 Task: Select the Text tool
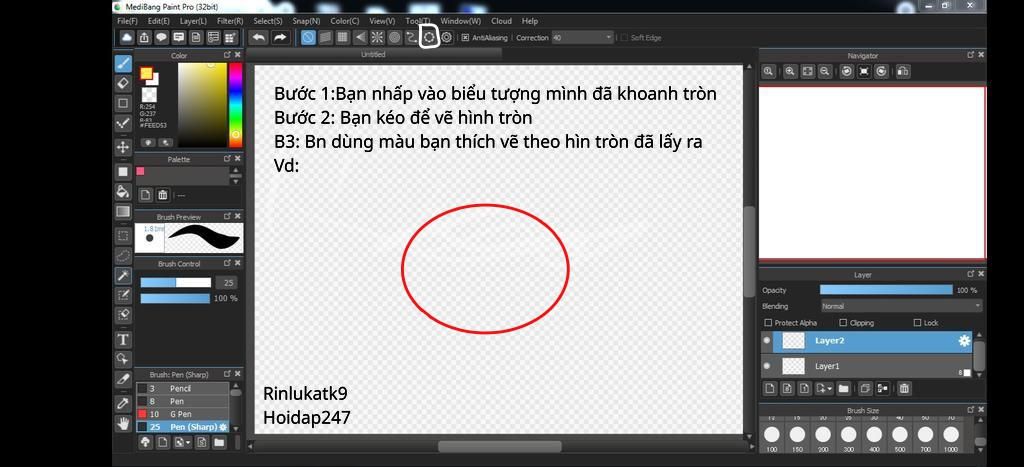[123, 339]
